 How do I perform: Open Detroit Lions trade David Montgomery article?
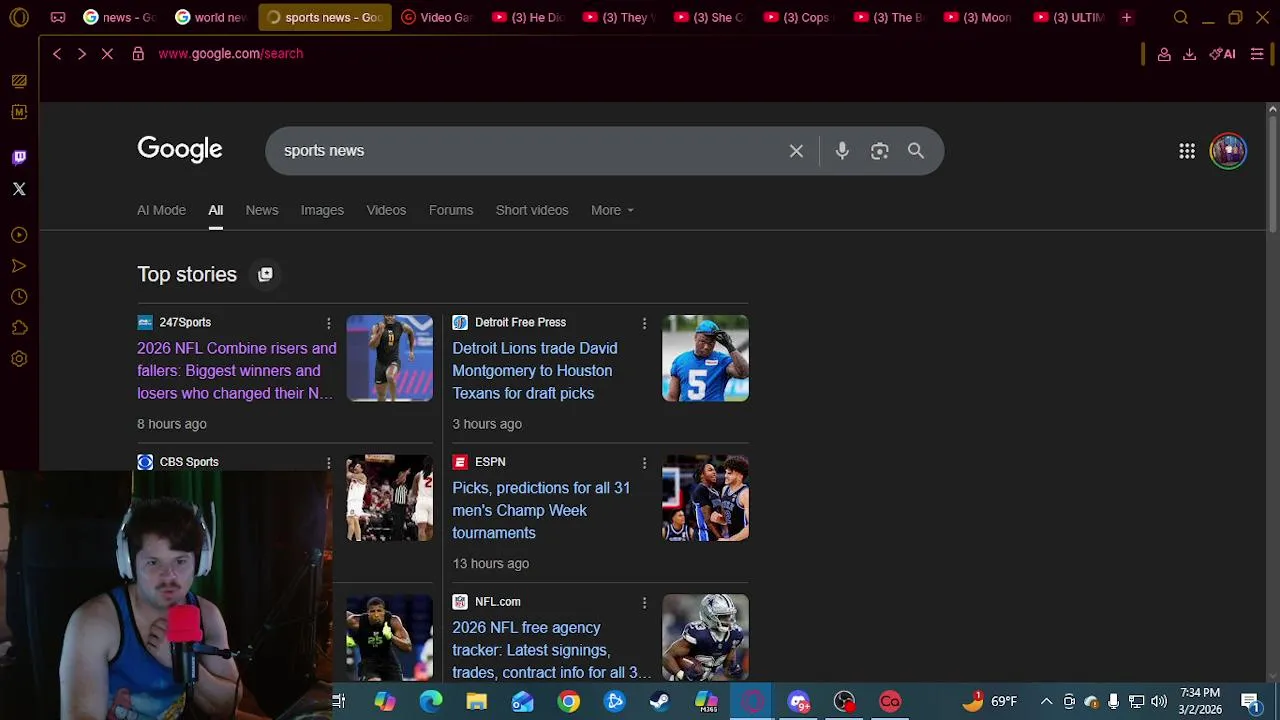point(535,371)
